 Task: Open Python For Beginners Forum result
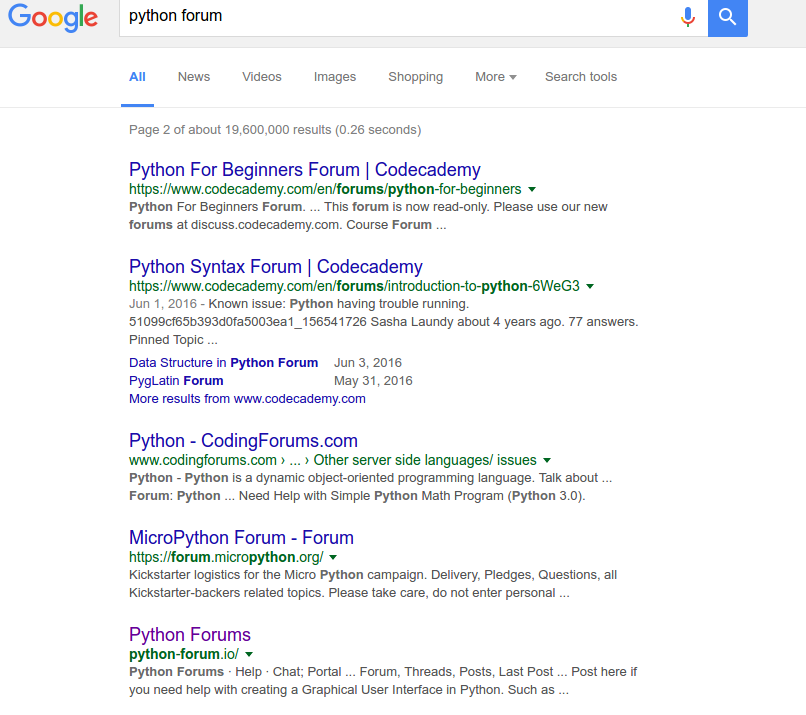click(305, 169)
